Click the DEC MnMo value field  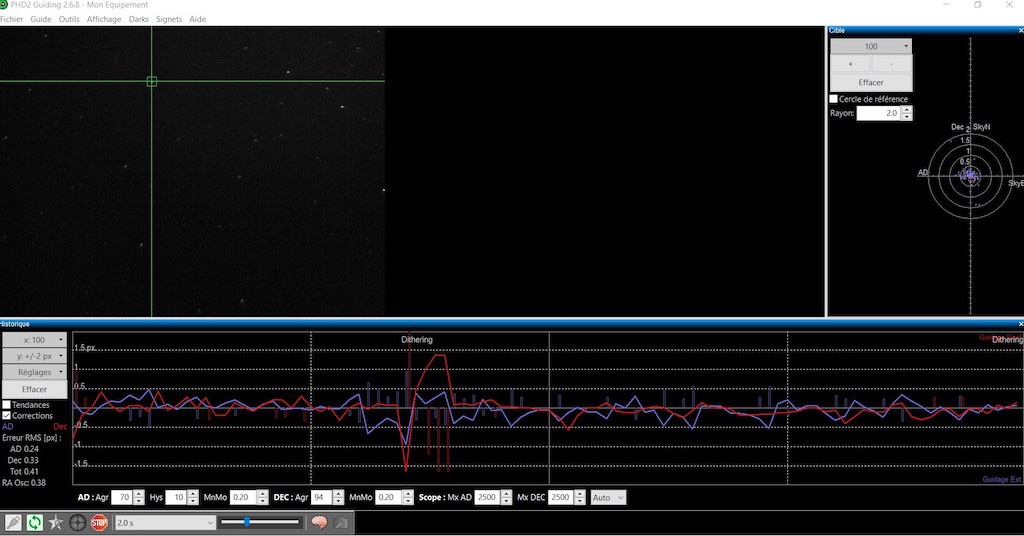389,497
